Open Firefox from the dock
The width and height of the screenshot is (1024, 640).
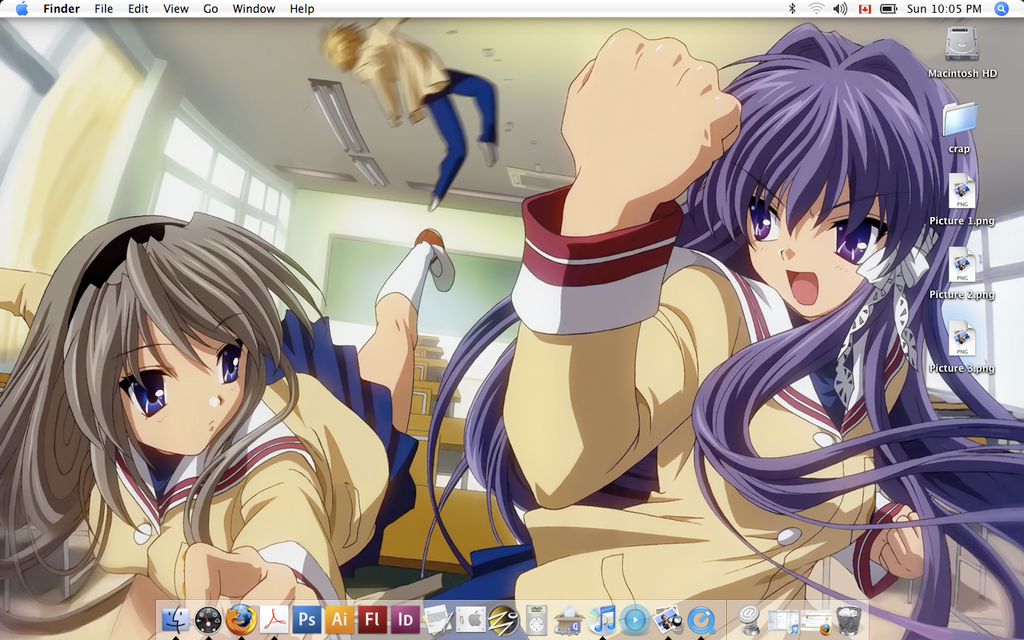pos(241,620)
